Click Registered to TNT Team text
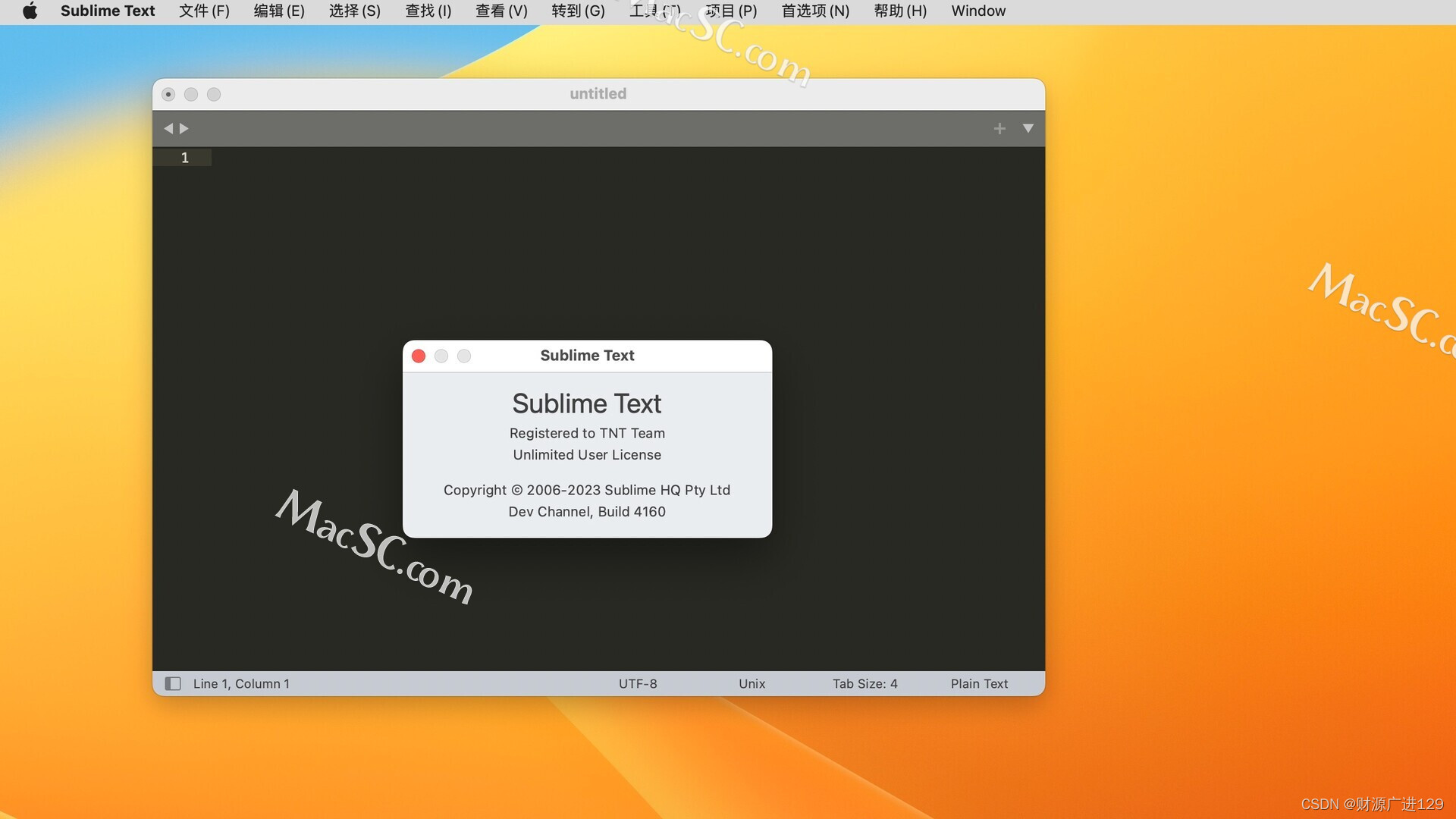This screenshot has height=819, width=1456. [587, 433]
